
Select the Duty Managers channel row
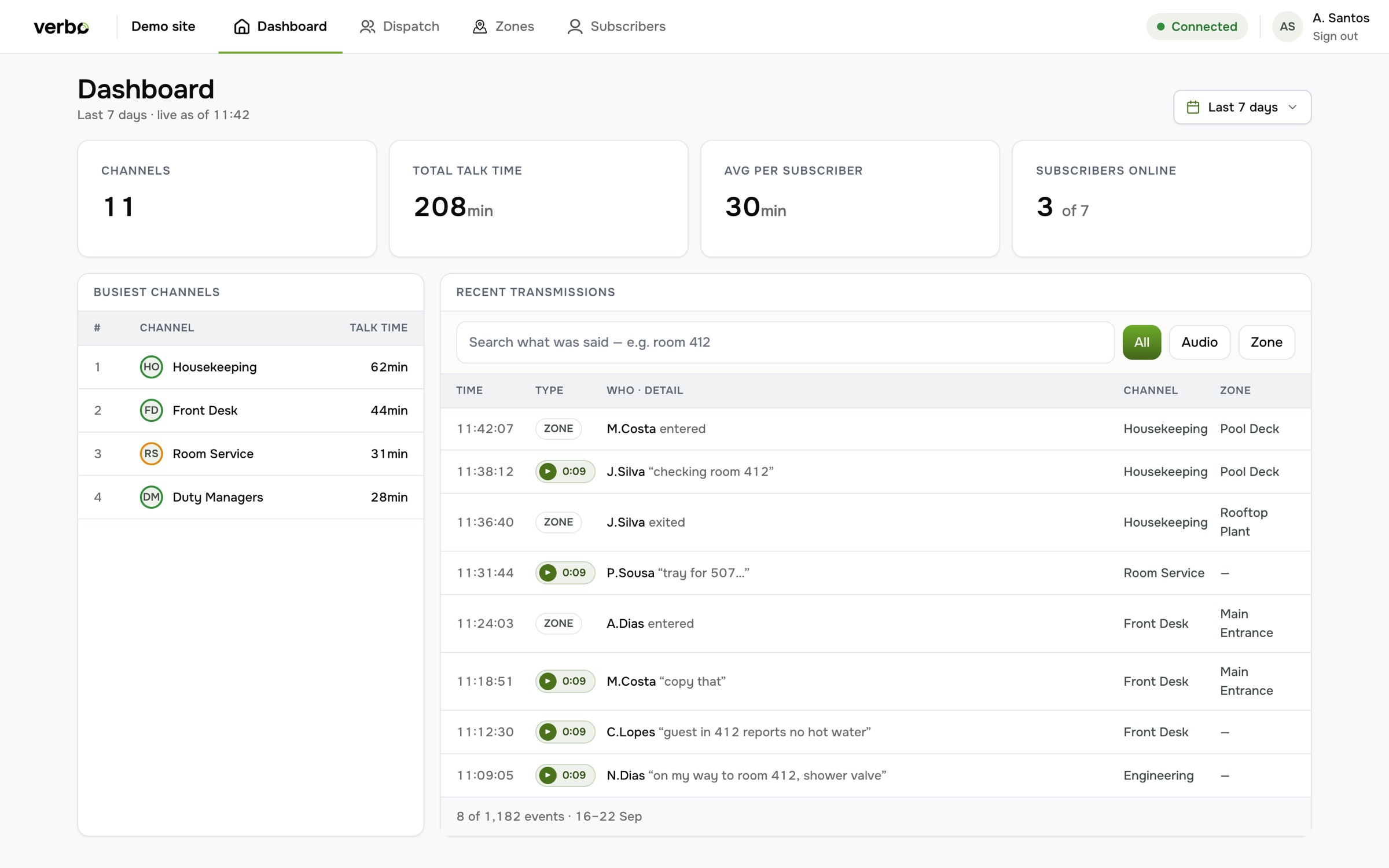coord(251,497)
